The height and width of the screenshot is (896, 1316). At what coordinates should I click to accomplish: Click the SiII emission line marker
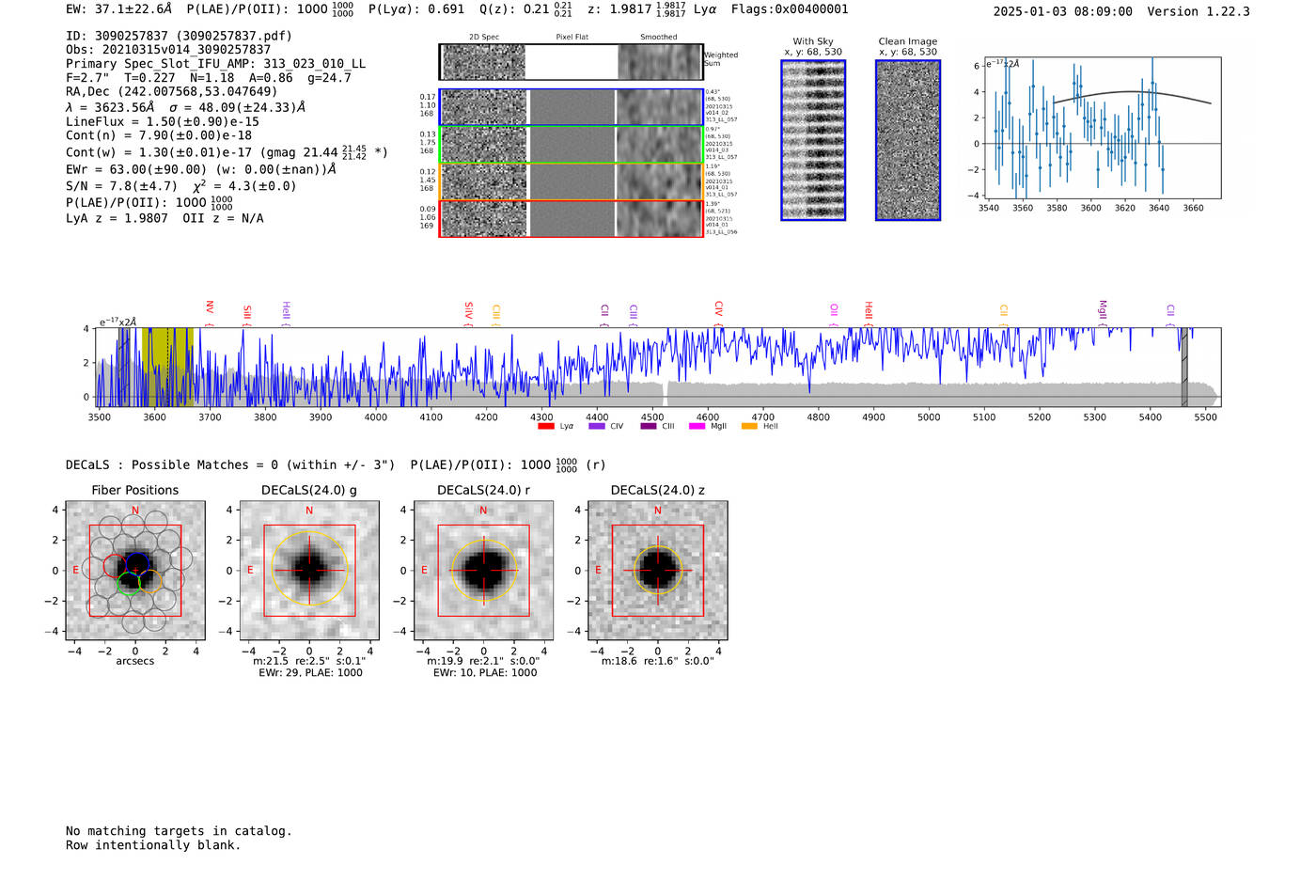pyautogui.click(x=247, y=314)
